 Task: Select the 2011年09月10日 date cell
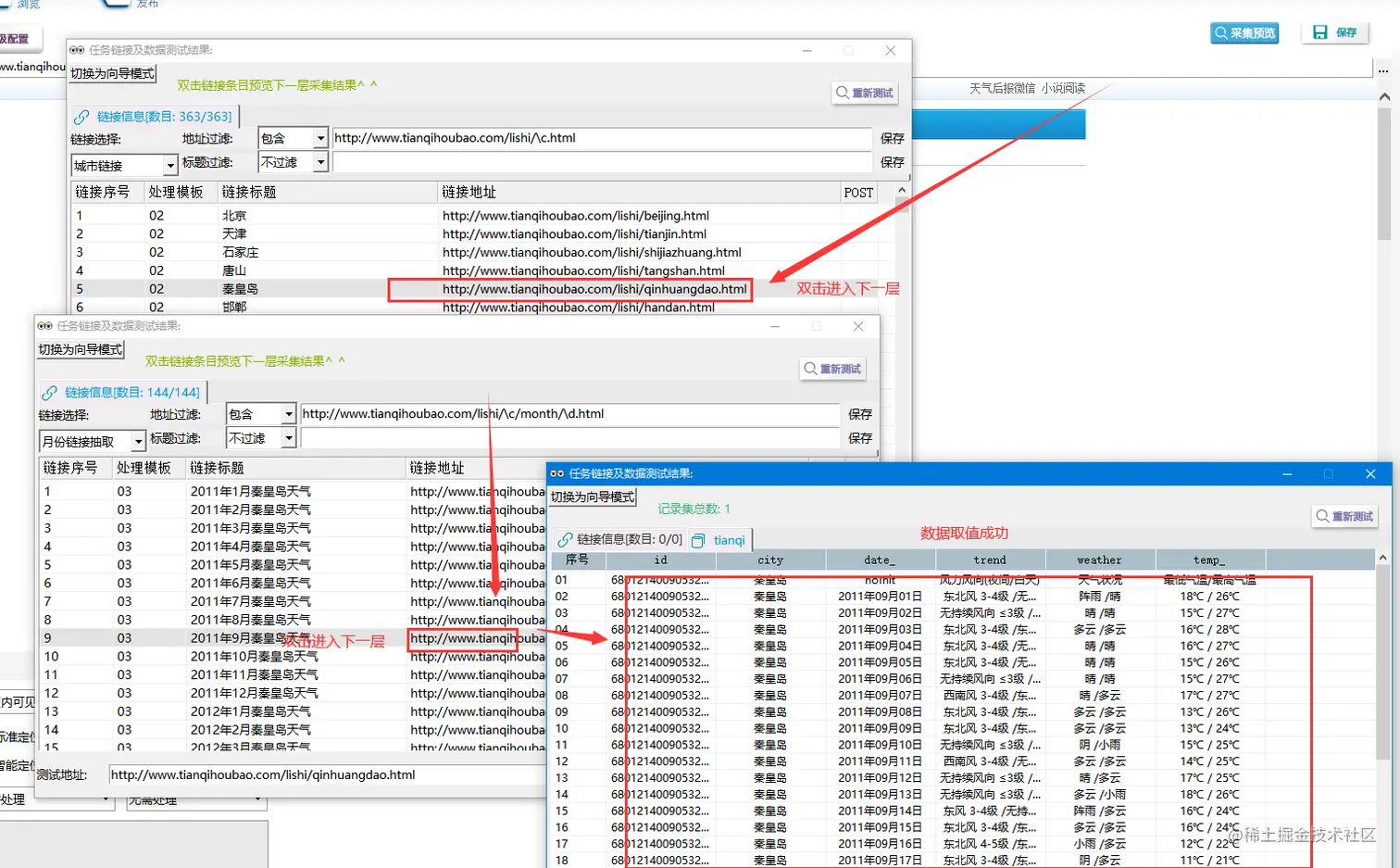point(880,745)
